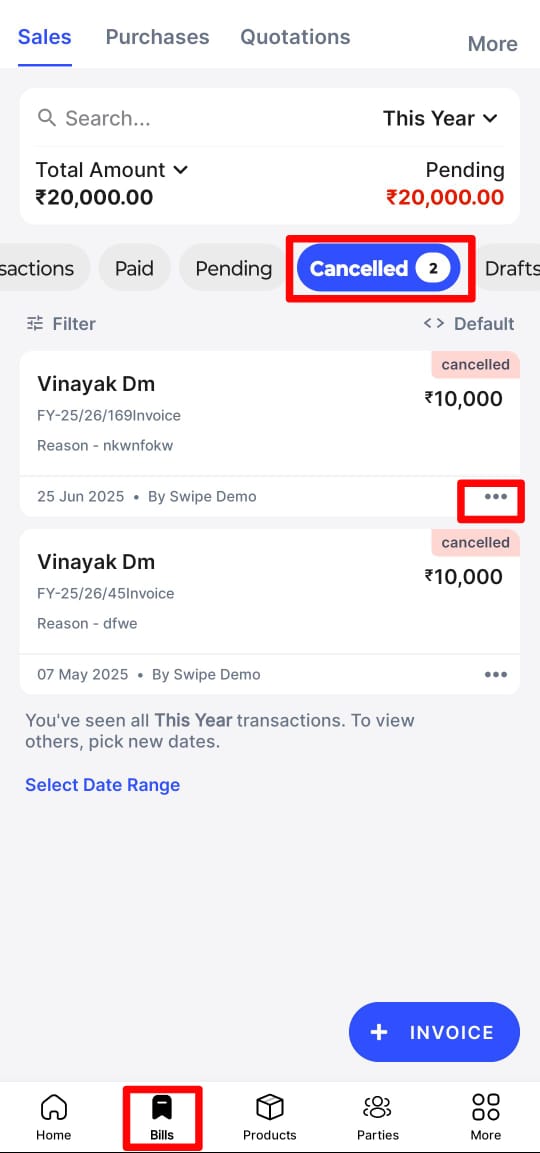
Task: Go to the Parties icon
Action: click(377, 1106)
